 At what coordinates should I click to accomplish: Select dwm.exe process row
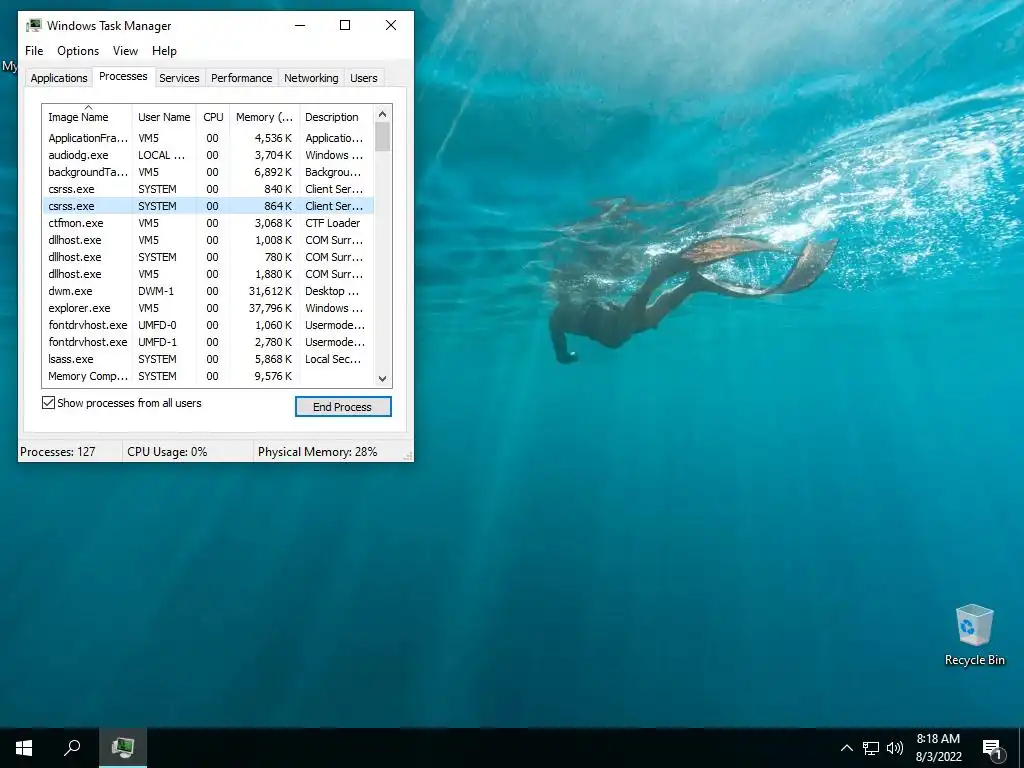pos(208,291)
